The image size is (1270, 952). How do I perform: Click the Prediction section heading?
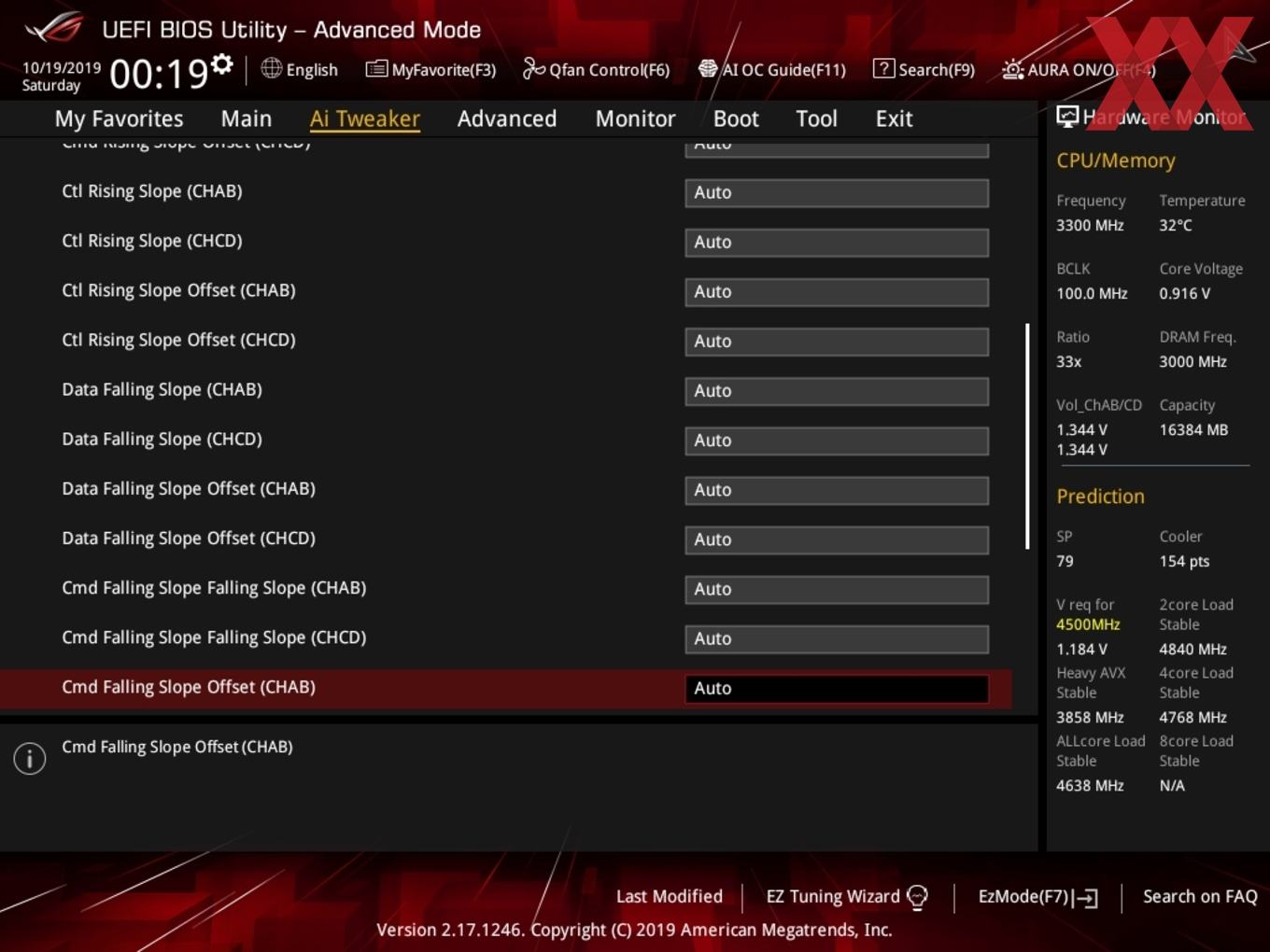click(x=1100, y=497)
